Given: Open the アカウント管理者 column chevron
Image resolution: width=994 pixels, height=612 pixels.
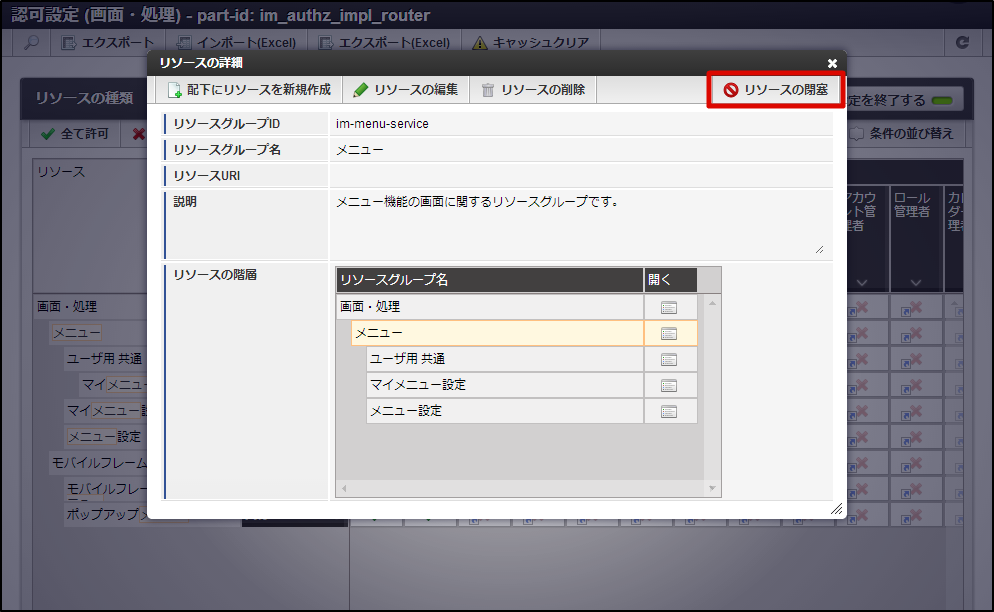Looking at the screenshot, I should click(x=862, y=283).
